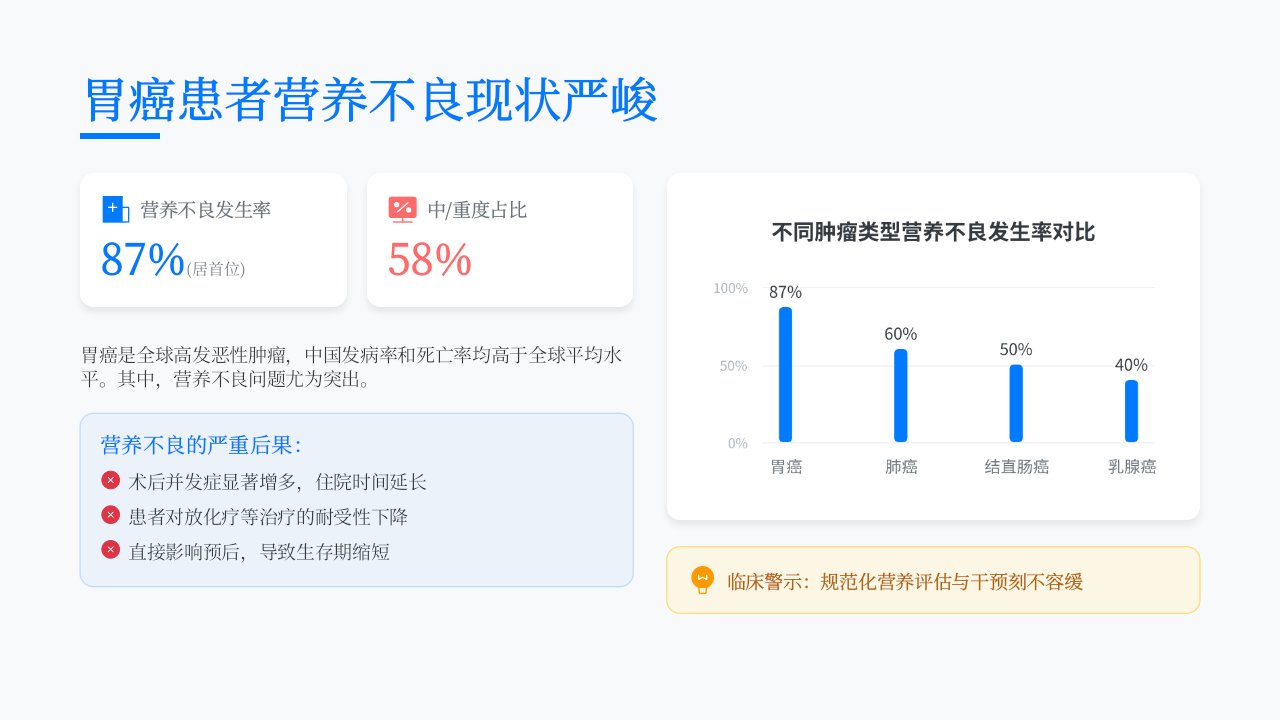Click the blue document icon beside 营养不良发生率
1280x720 pixels.
116,209
